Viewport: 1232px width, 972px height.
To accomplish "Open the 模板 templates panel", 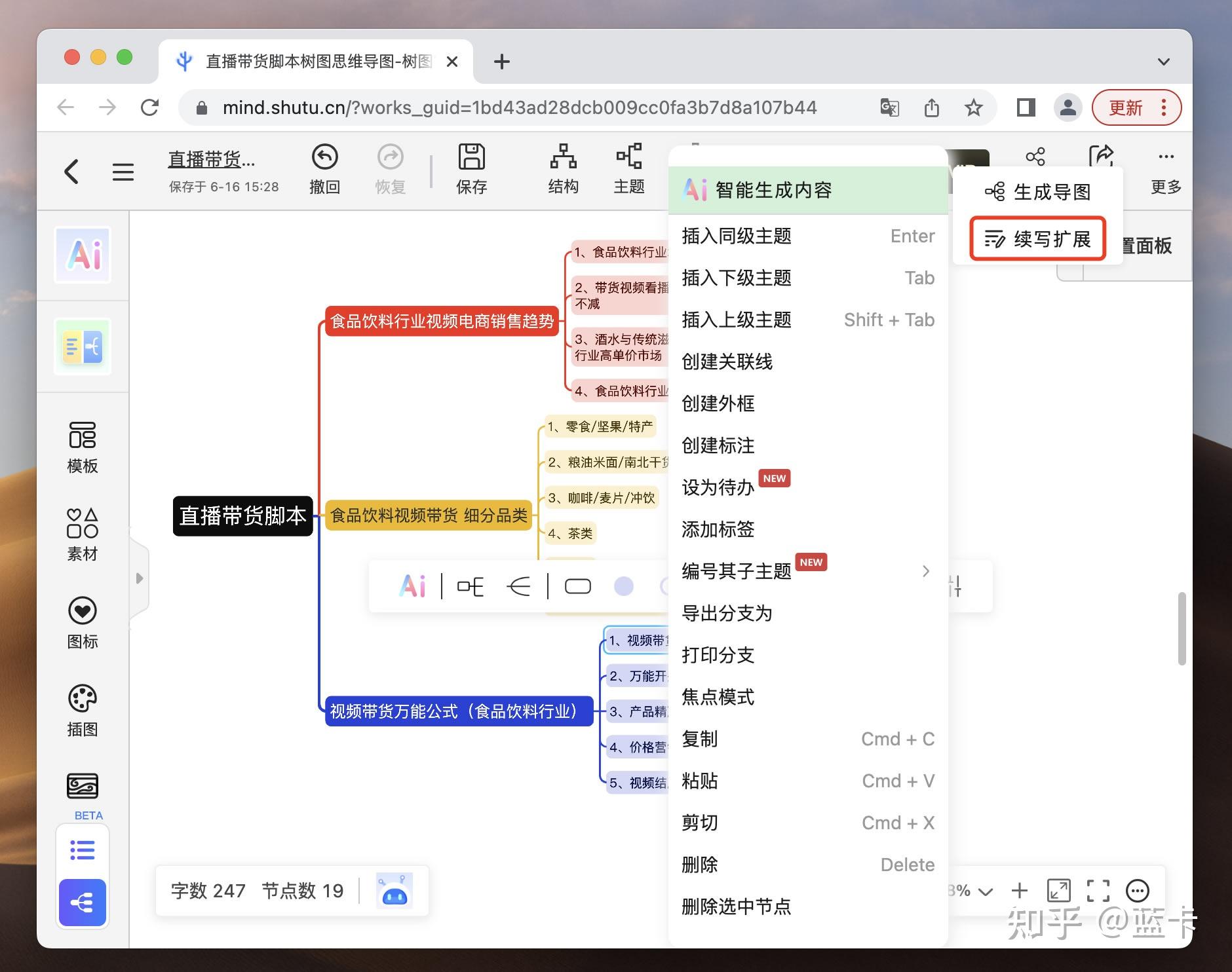I will click(82, 448).
